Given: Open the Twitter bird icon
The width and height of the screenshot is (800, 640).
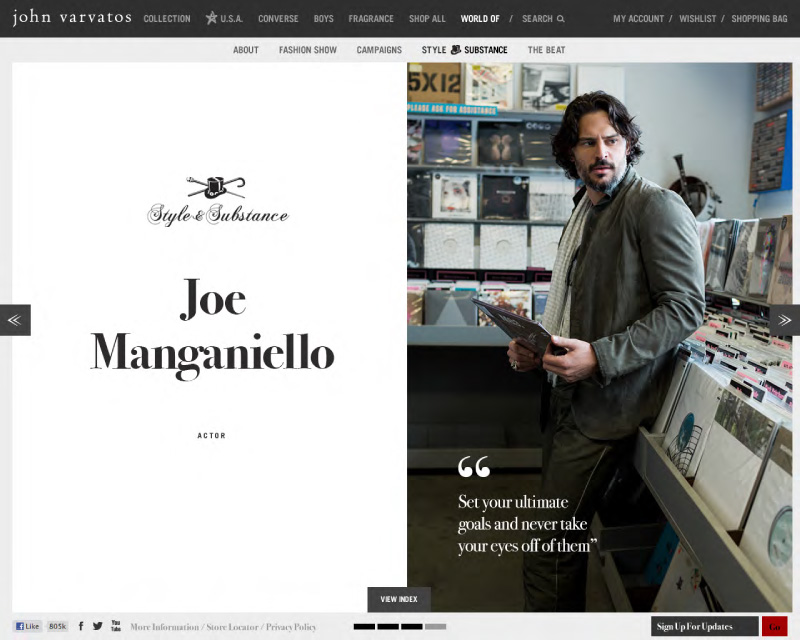Looking at the screenshot, I should [x=98, y=626].
